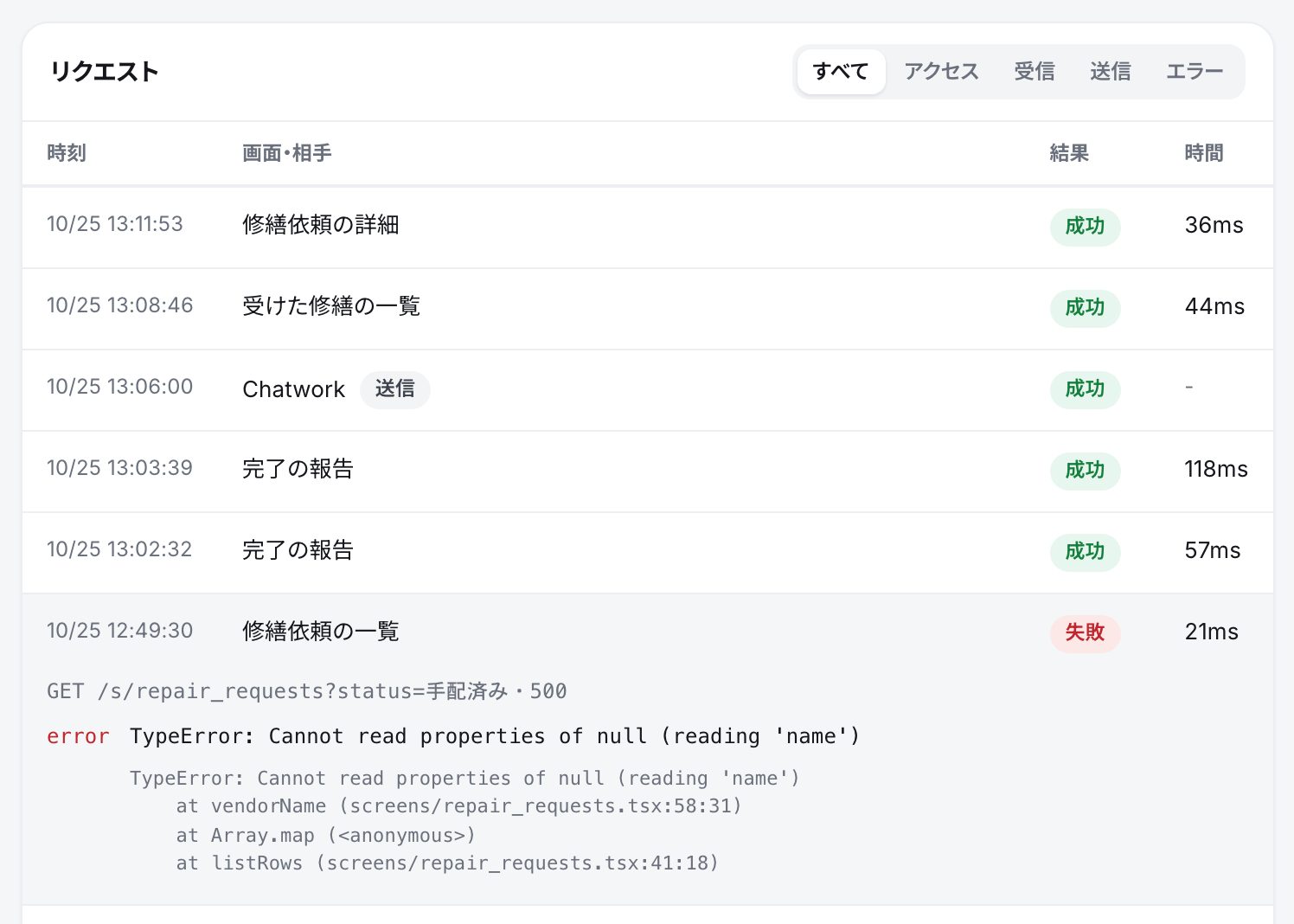Click the 時刻 column header
The height and width of the screenshot is (924, 1294).
pyautogui.click(x=67, y=153)
